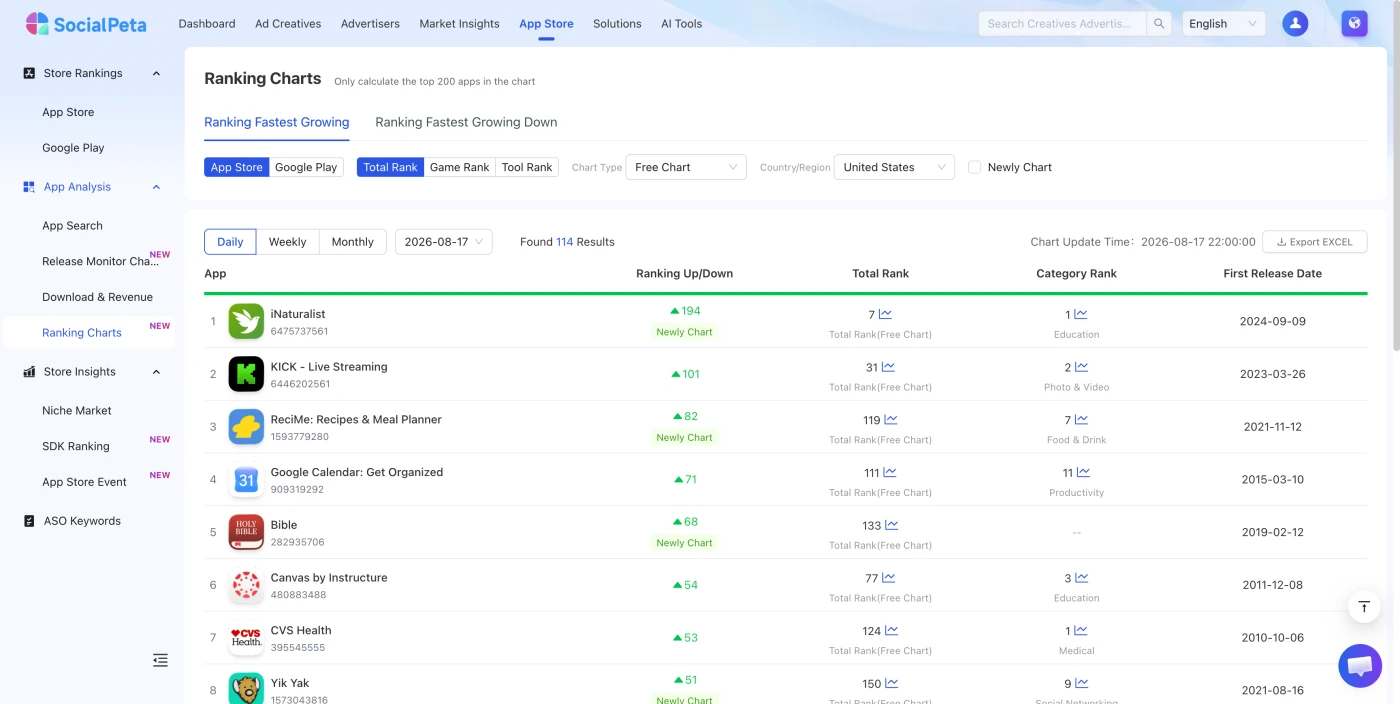Collapse the Store Rankings section
The image size is (1400, 704).
click(x=156, y=73)
